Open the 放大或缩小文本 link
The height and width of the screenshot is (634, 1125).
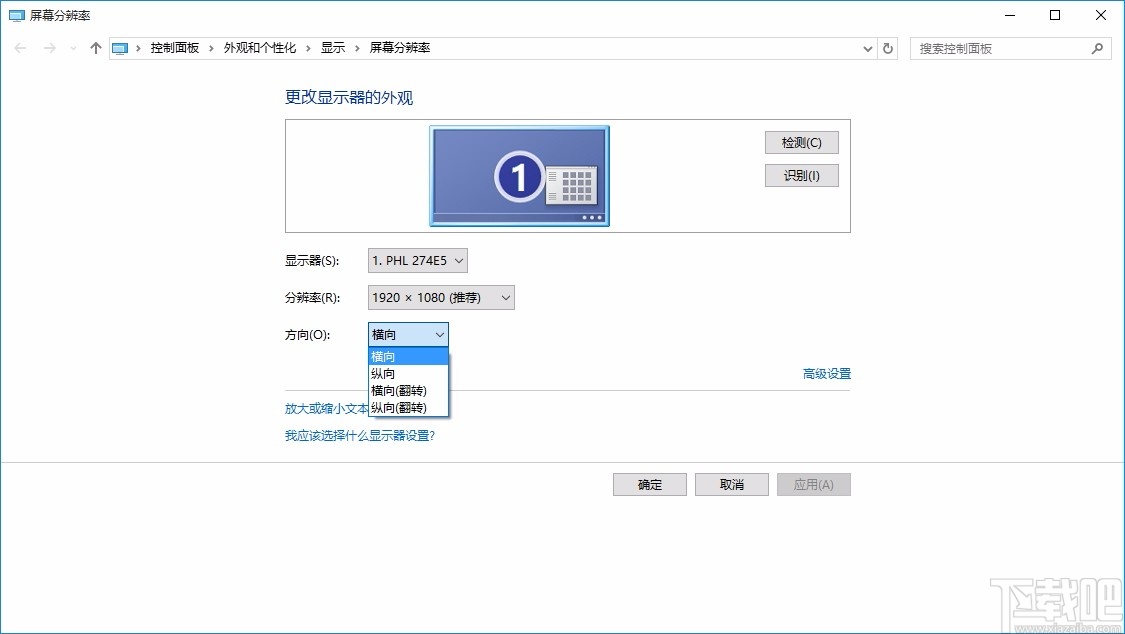pos(326,408)
